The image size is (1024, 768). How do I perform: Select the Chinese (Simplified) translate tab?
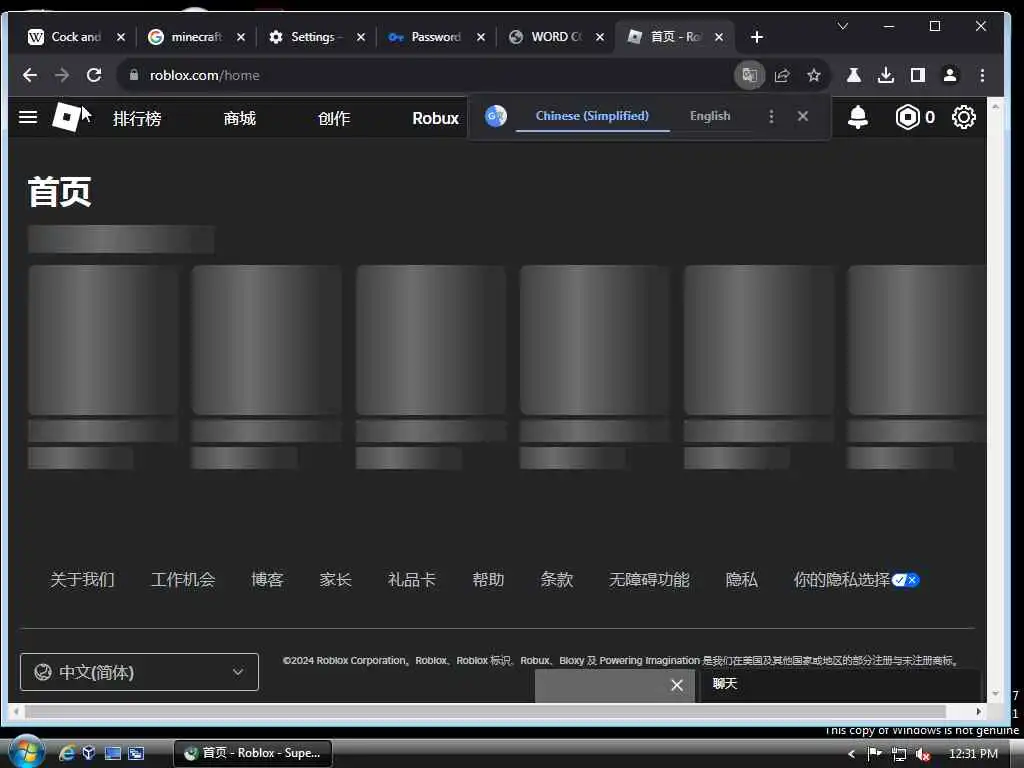[592, 116]
